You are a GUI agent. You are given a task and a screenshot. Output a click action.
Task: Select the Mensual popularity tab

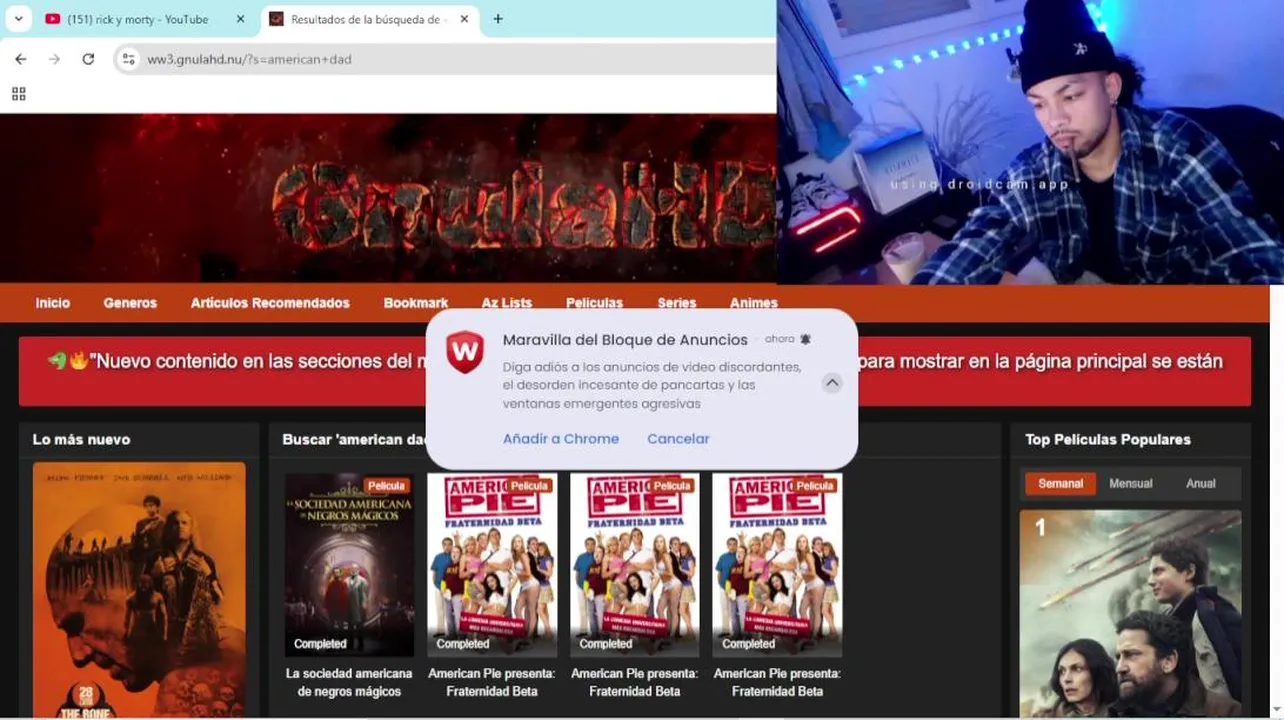pyautogui.click(x=1131, y=484)
